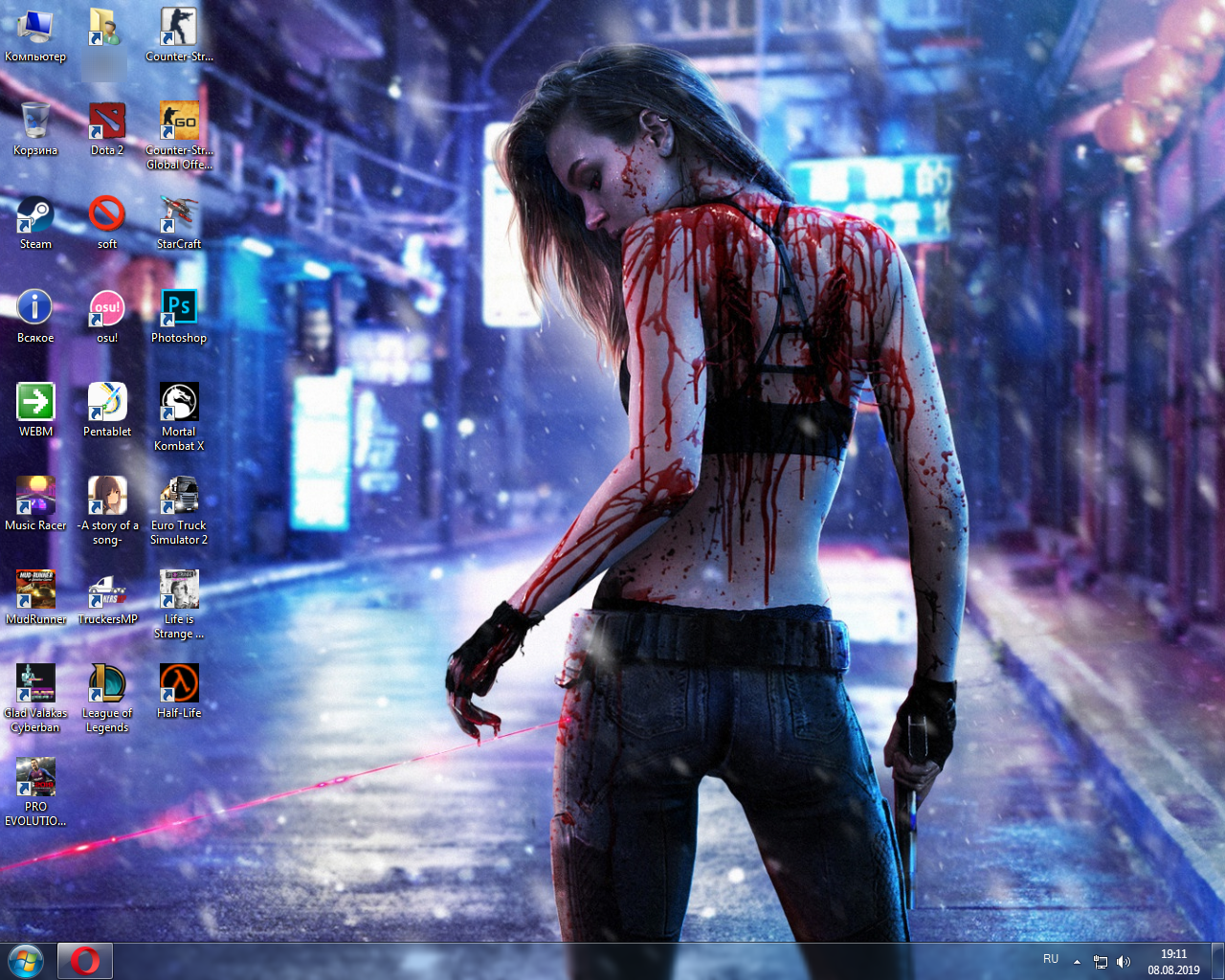
Task: Open the network status tray icon
Action: (x=1101, y=962)
